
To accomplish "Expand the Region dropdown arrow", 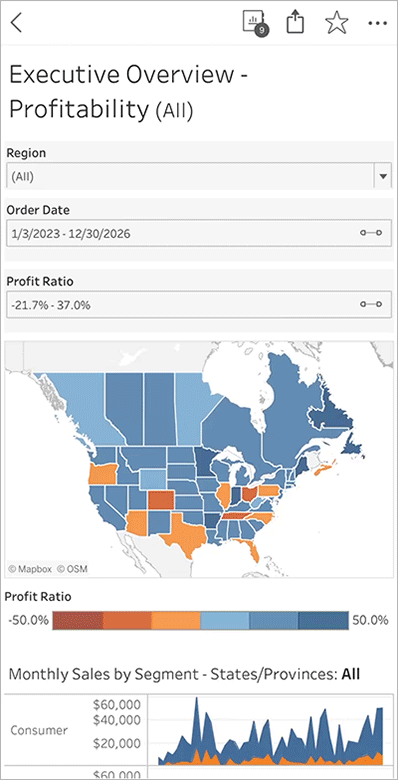I will (x=383, y=176).
